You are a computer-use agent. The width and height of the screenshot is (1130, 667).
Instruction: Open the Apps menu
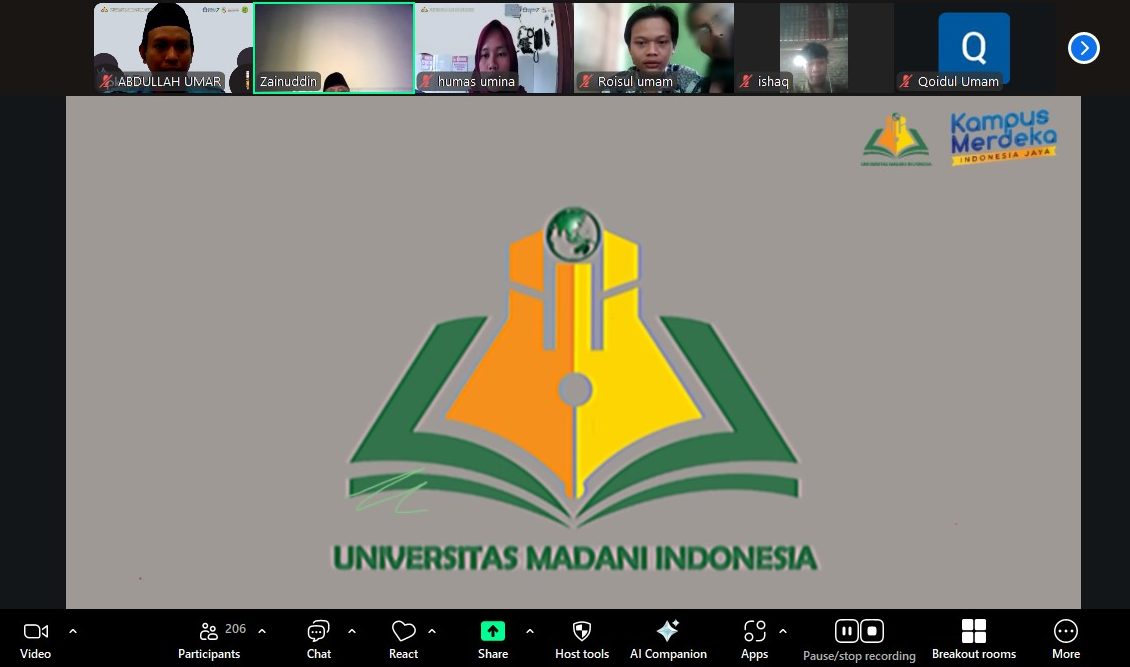(x=755, y=640)
